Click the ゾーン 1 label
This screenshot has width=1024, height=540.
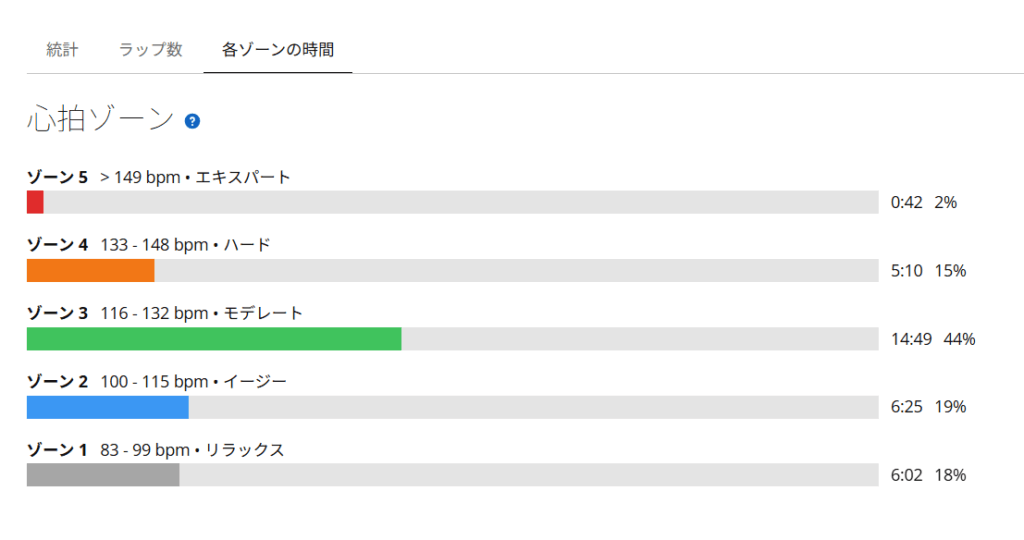(57, 450)
